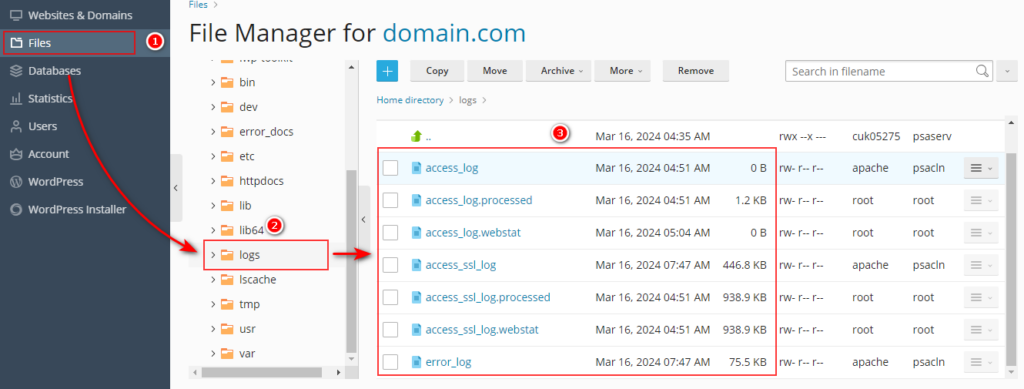Viewport: 1024px width, 389px height.
Task: Open WordPress Installer in sidebar
Action: (77, 210)
